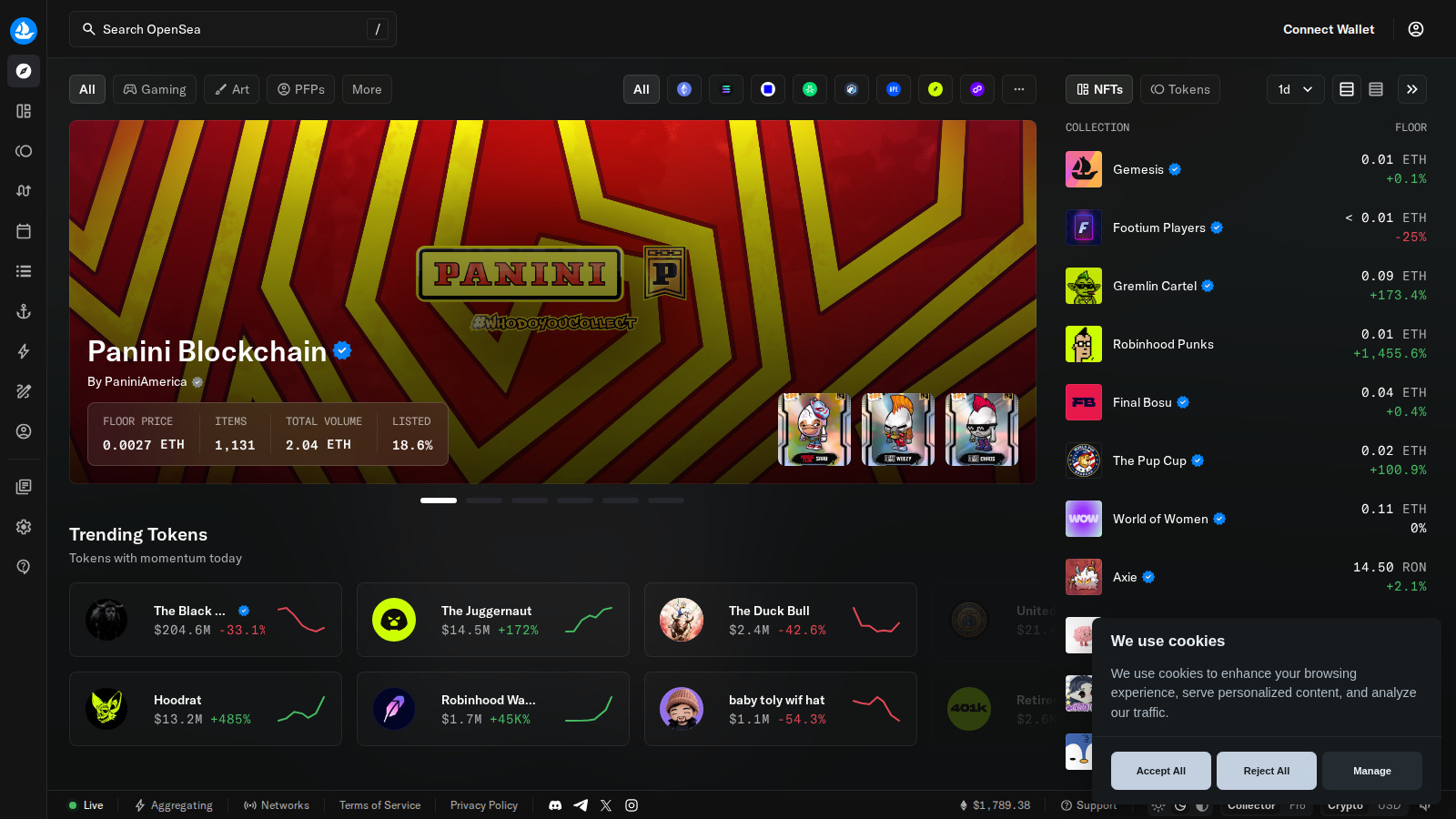This screenshot has width=1456, height=819.
Task: Select the All chains filter
Action: tap(642, 89)
